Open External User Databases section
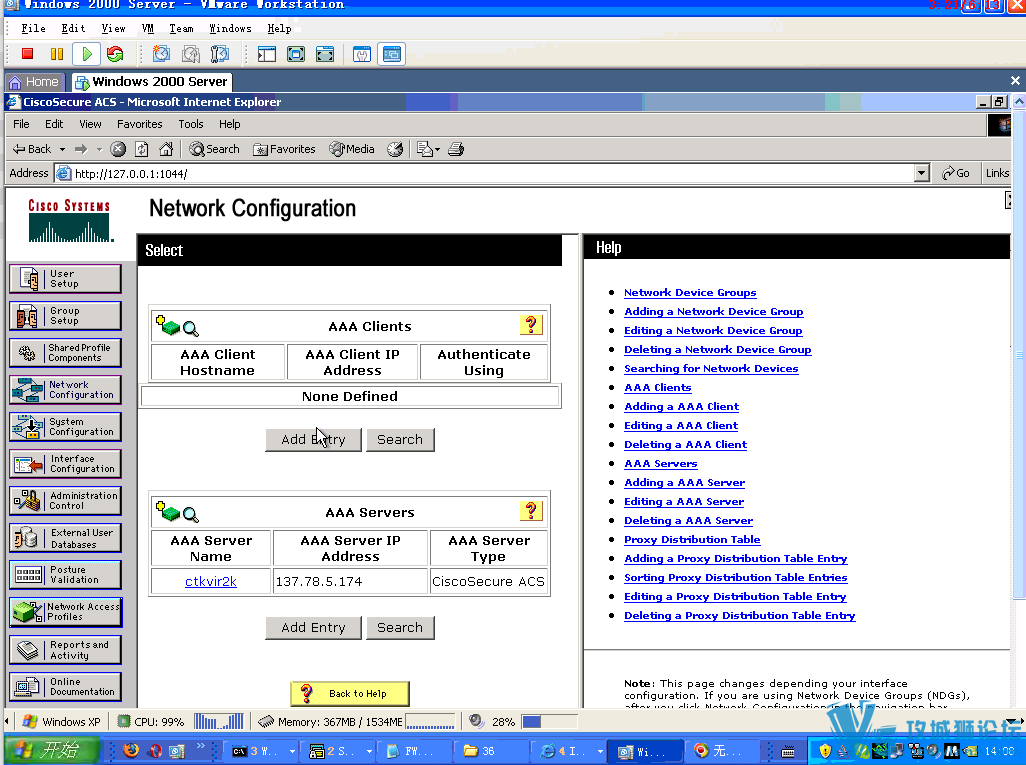The image size is (1026, 765). coord(65,538)
